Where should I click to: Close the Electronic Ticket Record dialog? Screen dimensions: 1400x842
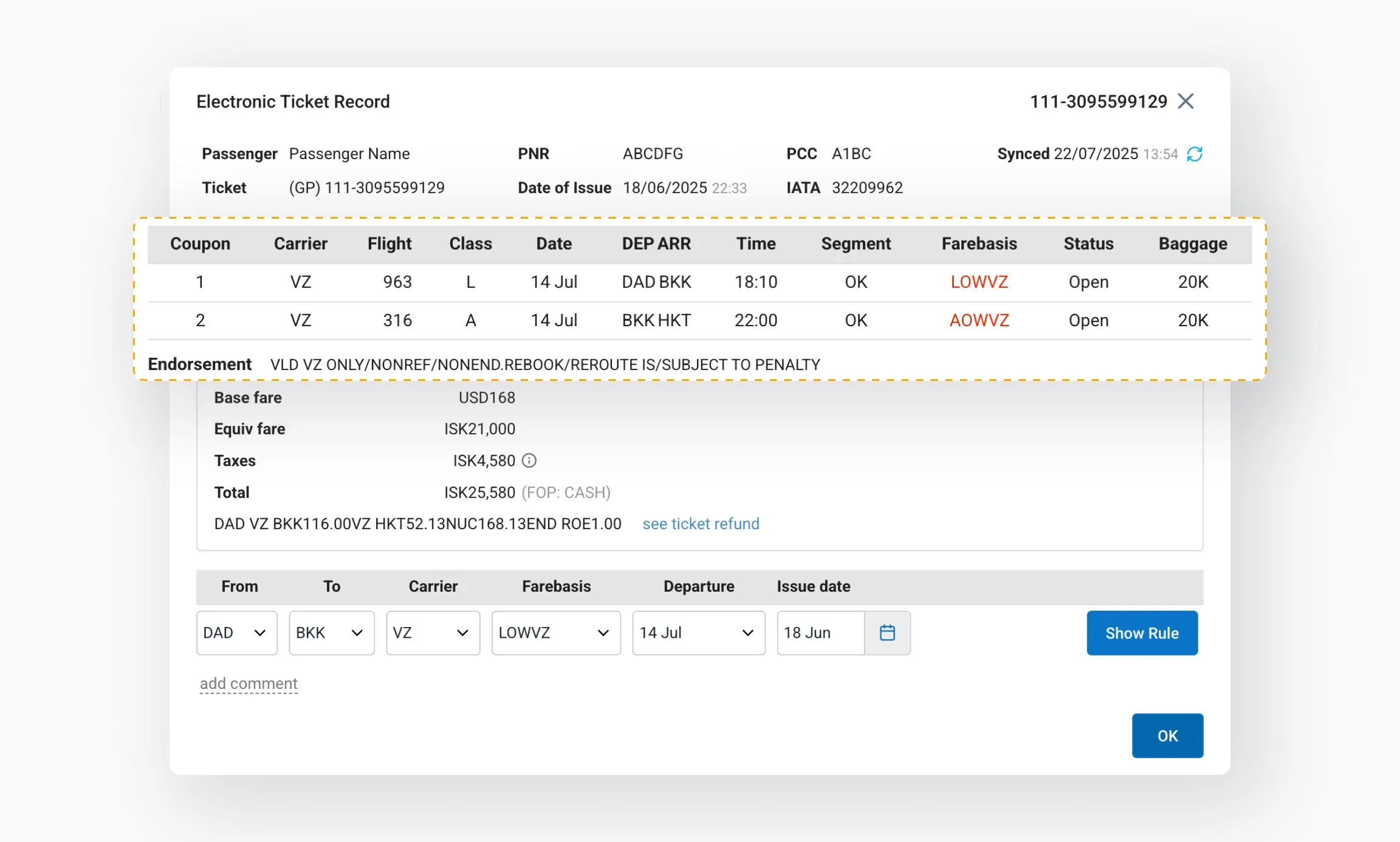coord(1186,101)
